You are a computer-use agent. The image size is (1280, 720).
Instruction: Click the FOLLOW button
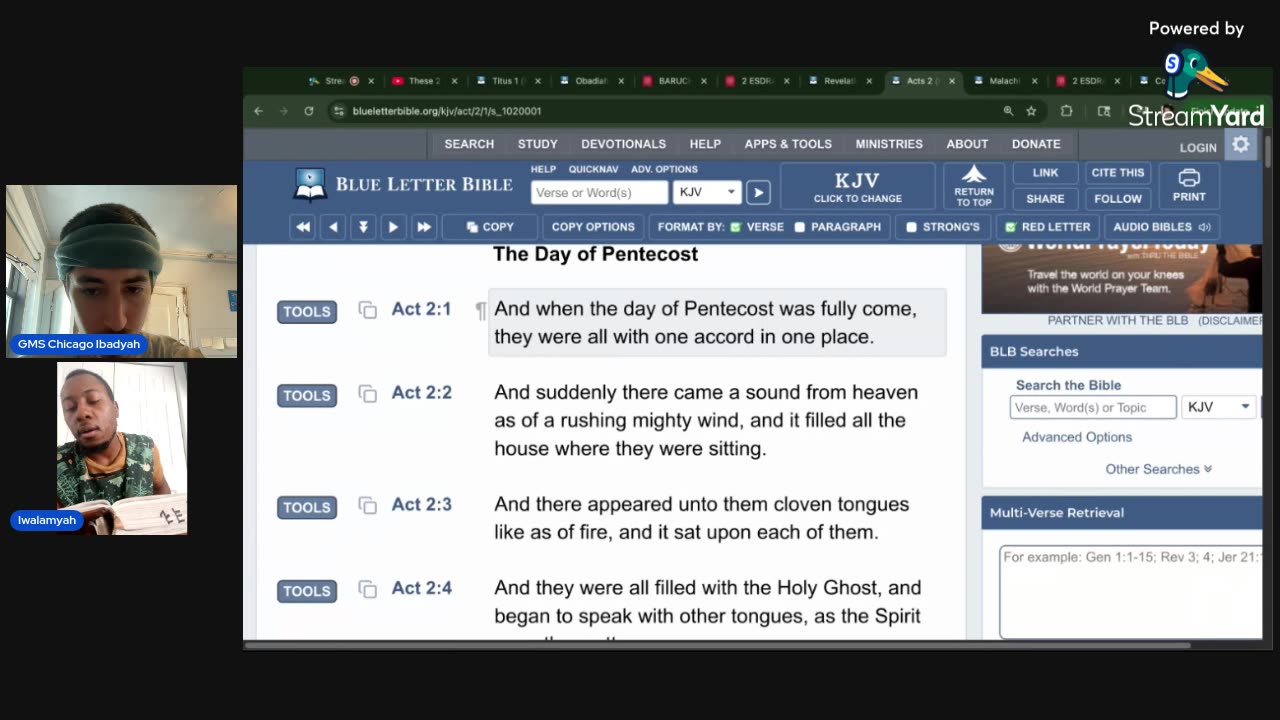(1117, 198)
